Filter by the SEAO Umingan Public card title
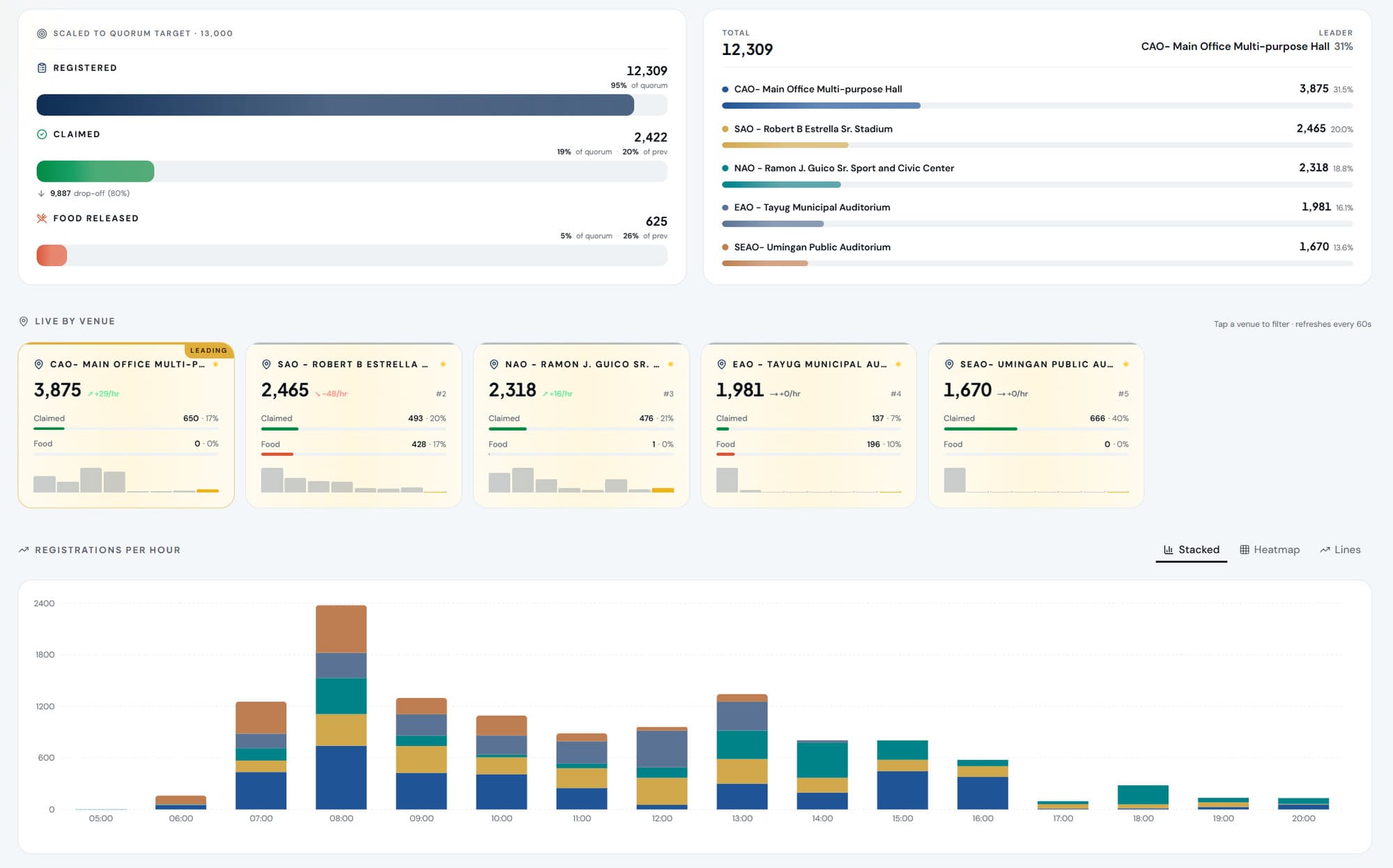 point(1037,364)
